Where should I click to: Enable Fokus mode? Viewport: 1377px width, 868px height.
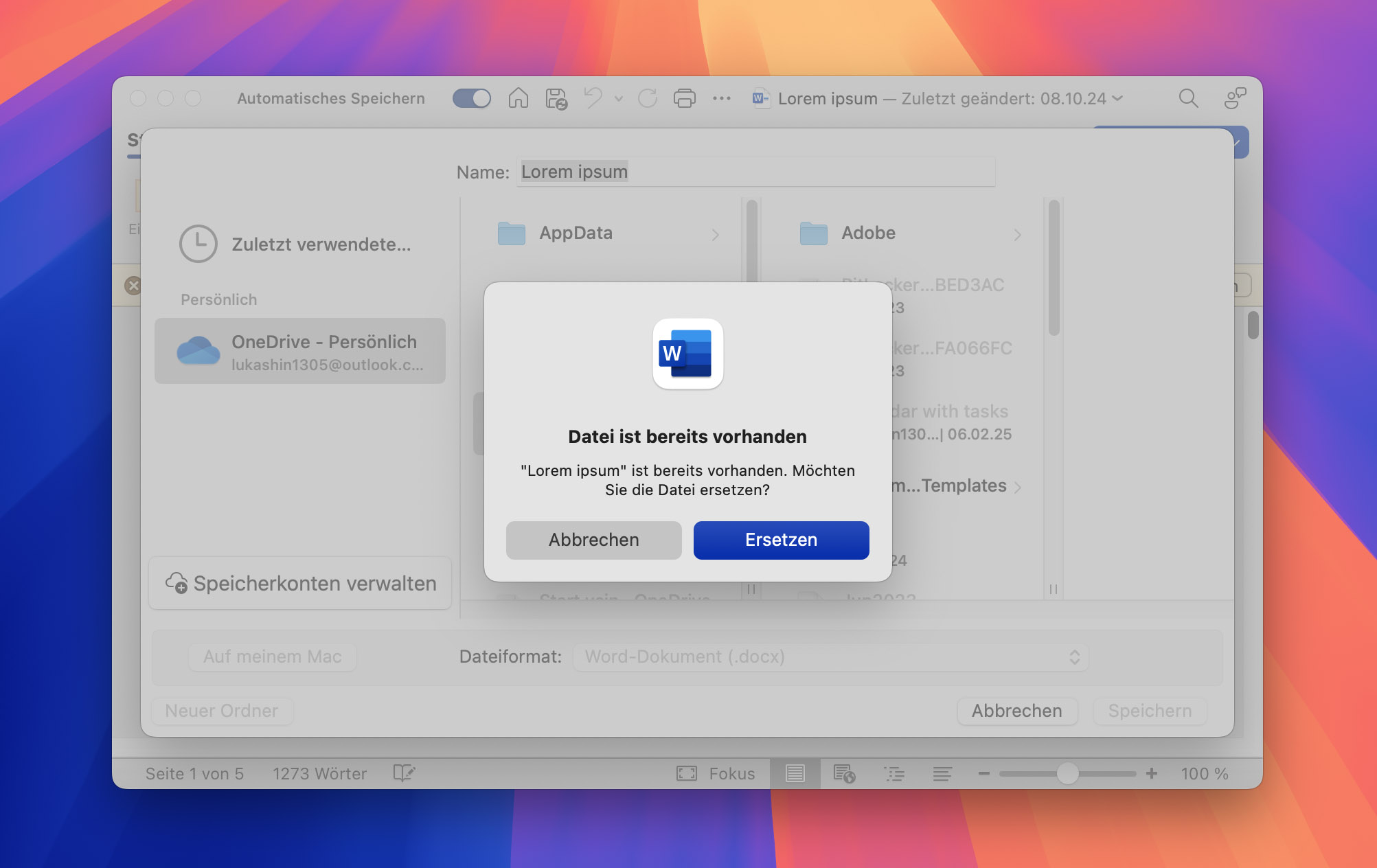coord(716,774)
